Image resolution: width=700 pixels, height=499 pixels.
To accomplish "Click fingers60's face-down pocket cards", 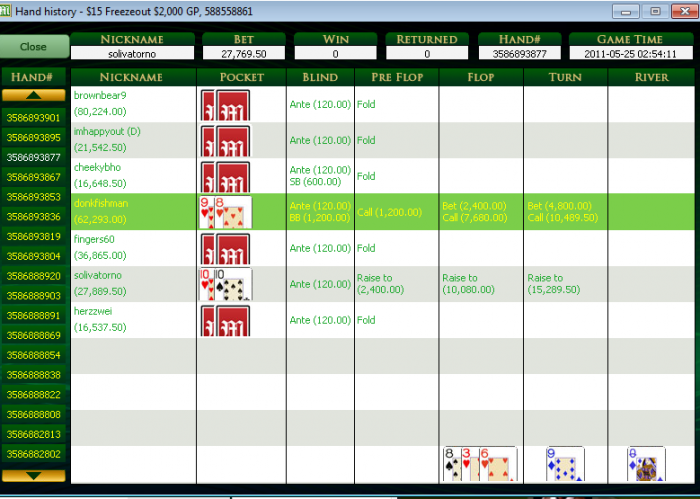I will [x=225, y=249].
